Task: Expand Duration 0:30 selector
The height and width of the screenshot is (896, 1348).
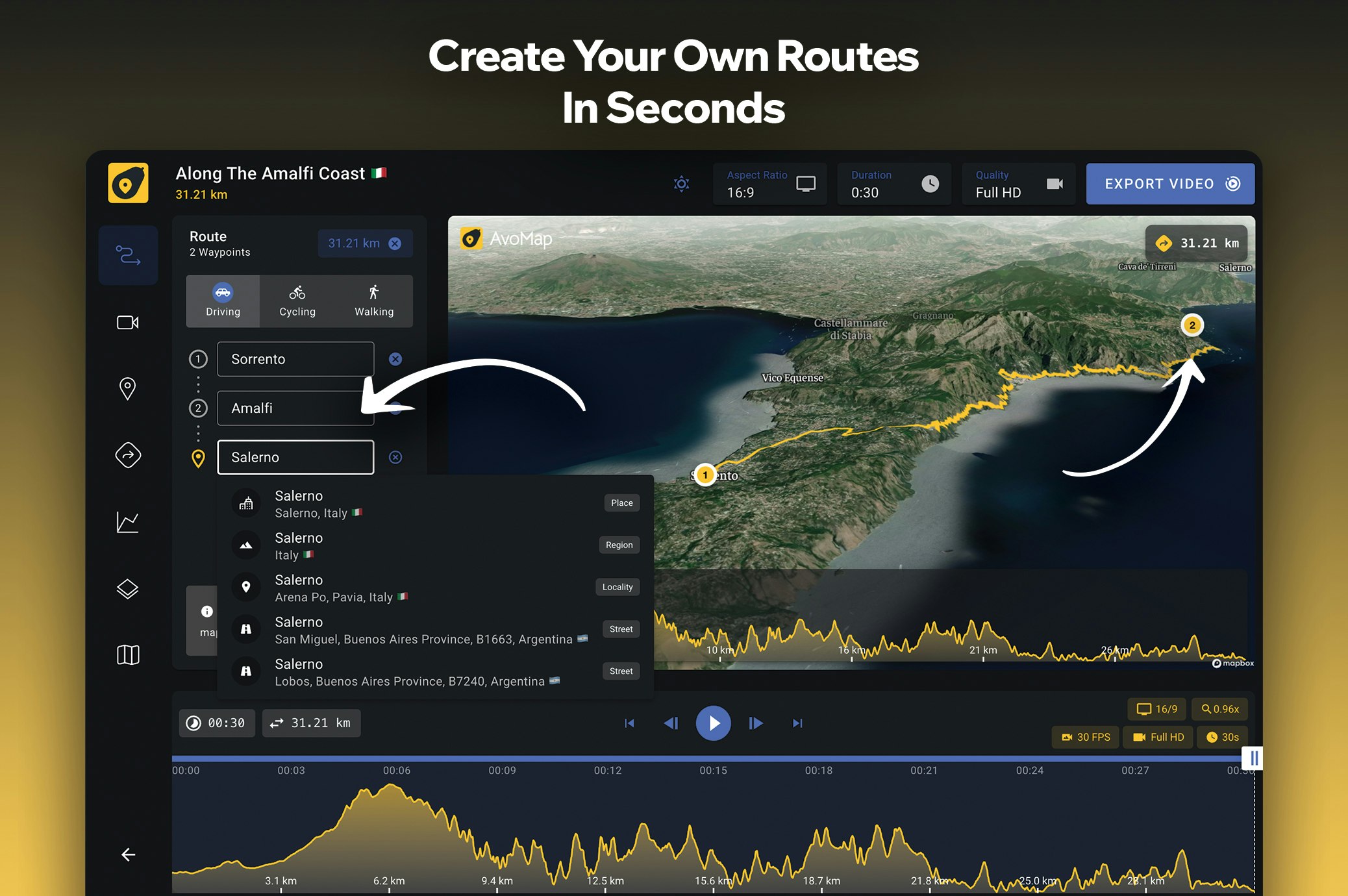Action: pyautogui.click(x=893, y=184)
